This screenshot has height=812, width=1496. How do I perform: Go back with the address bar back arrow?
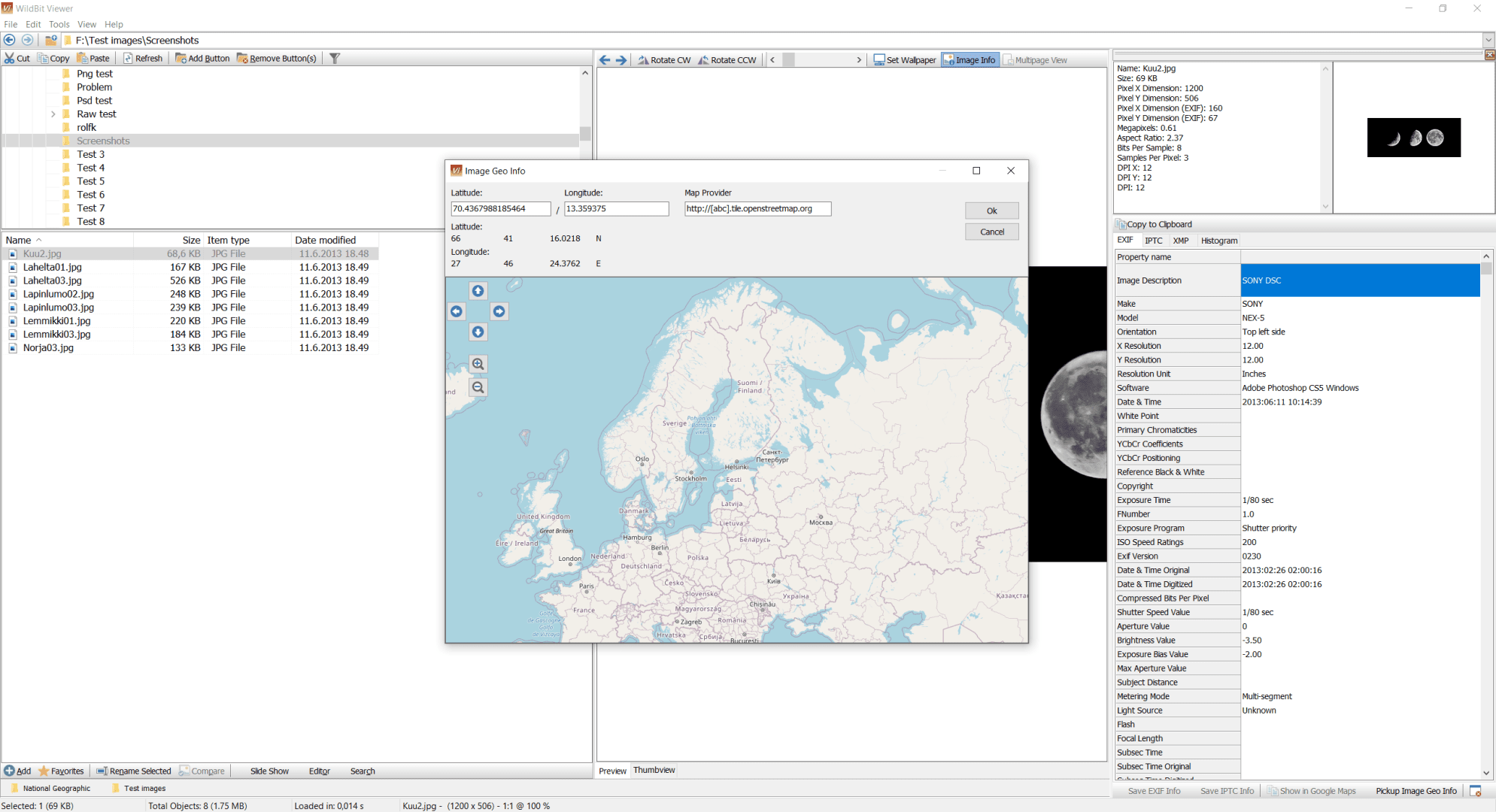pyautogui.click(x=10, y=40)
